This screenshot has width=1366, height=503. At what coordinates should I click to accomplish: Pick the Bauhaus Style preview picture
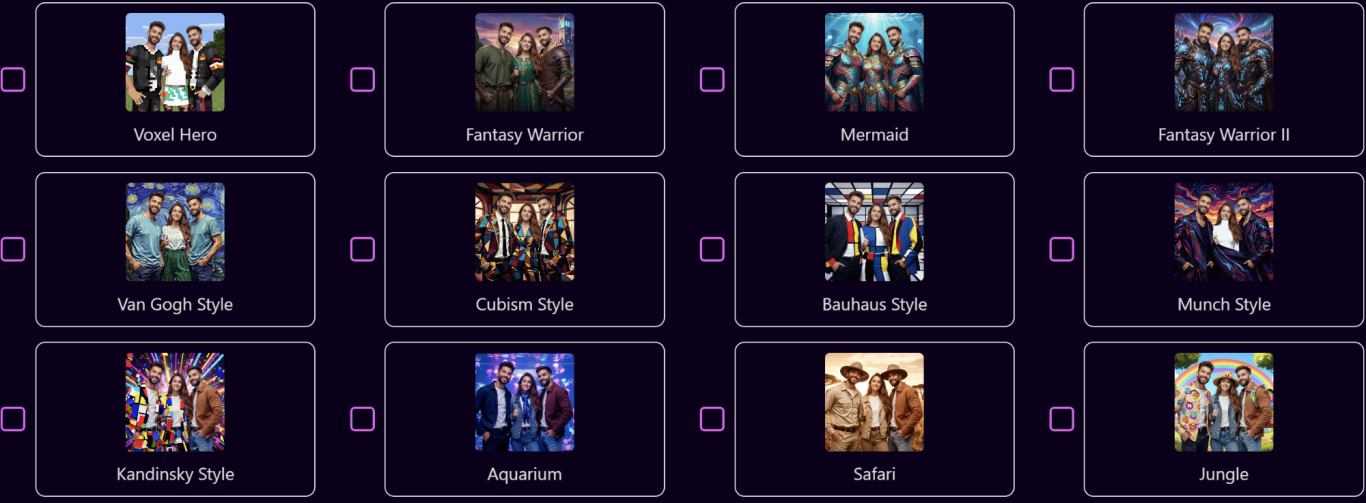point(874,232)
